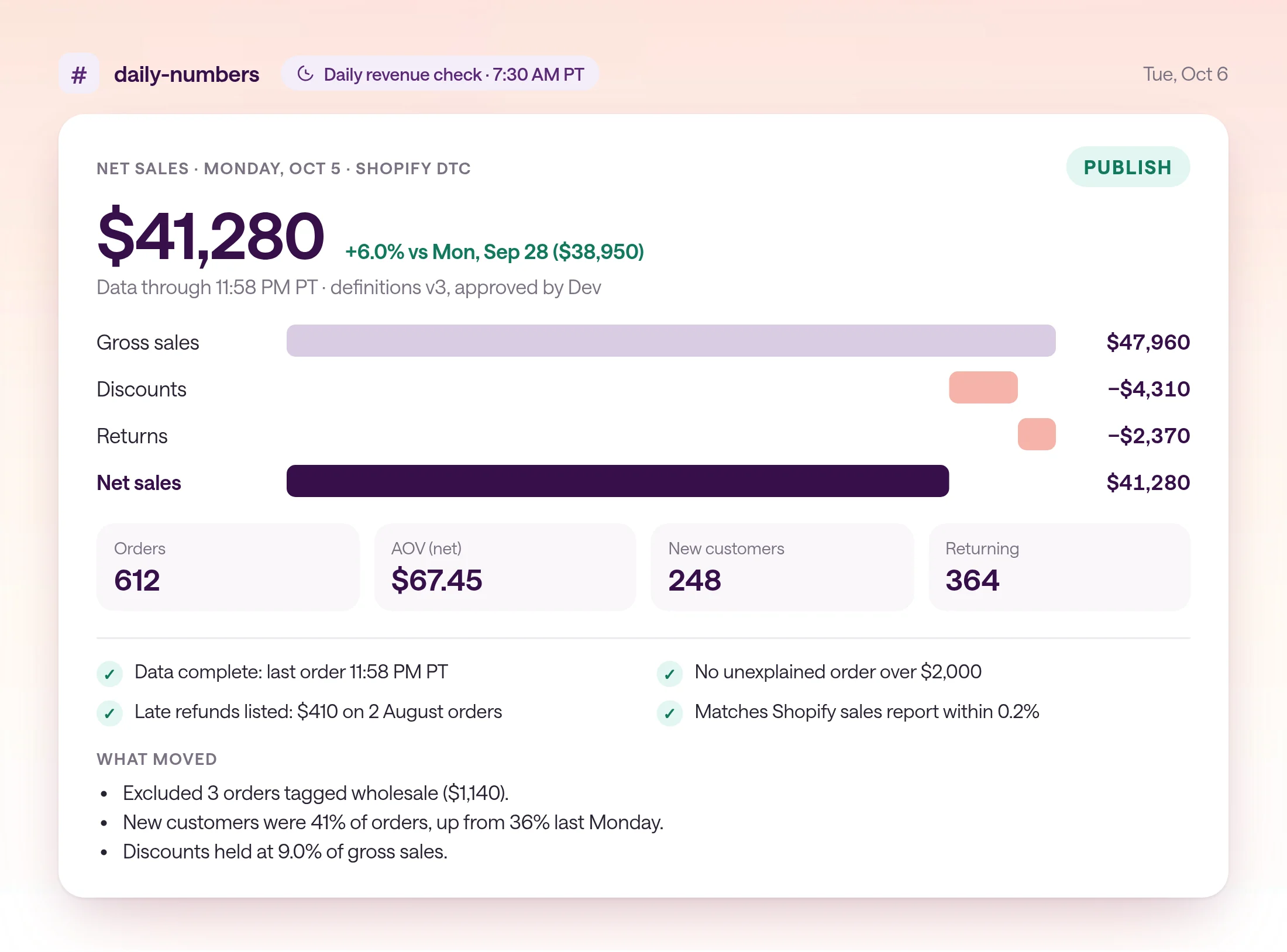Click the checkmark beside Data complete
Image resolution: width=1287 pixels, height=952 pixels.
pyautogui.click(x=109, y=674)
